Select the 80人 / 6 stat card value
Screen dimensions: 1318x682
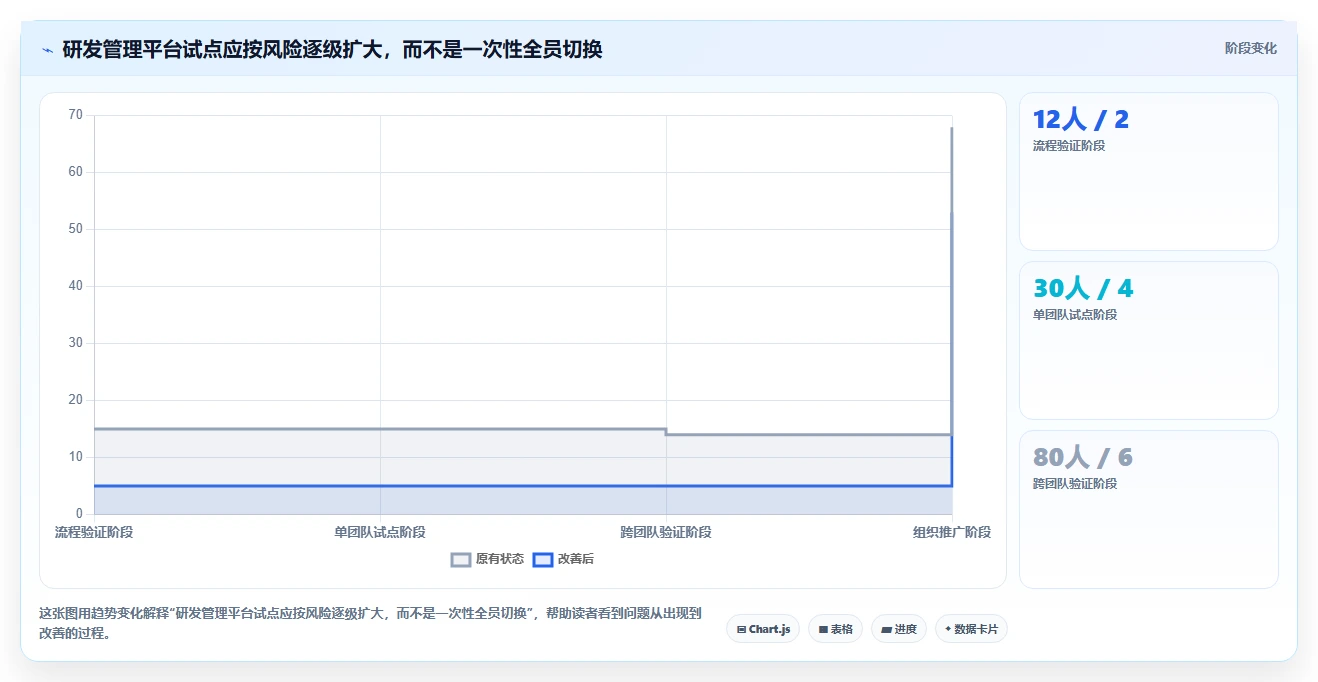tap(1083, 458)
